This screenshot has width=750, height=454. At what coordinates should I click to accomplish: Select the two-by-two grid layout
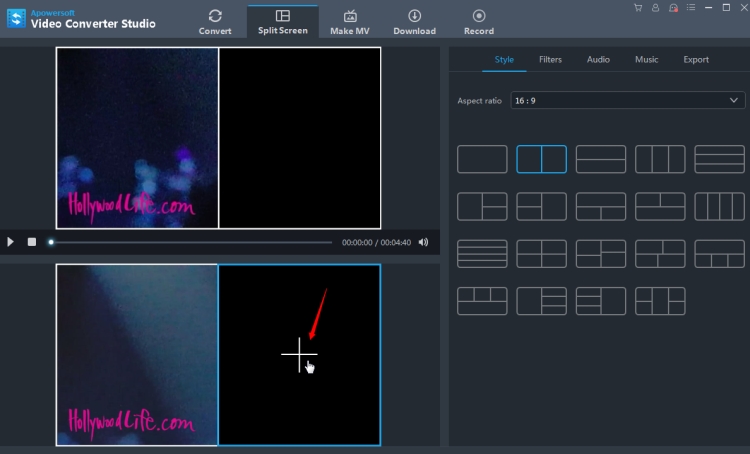(x=541, y=254)
